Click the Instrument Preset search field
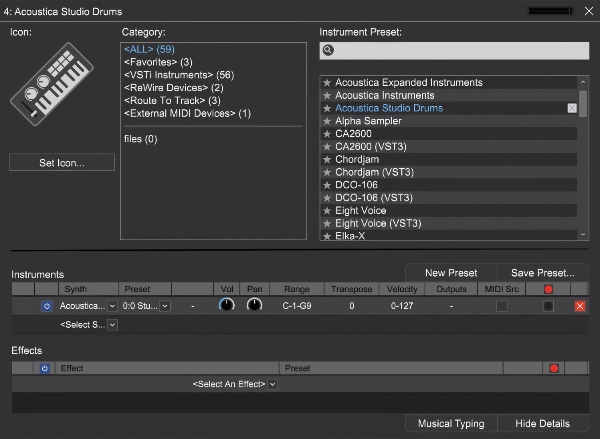 (454, 51)
